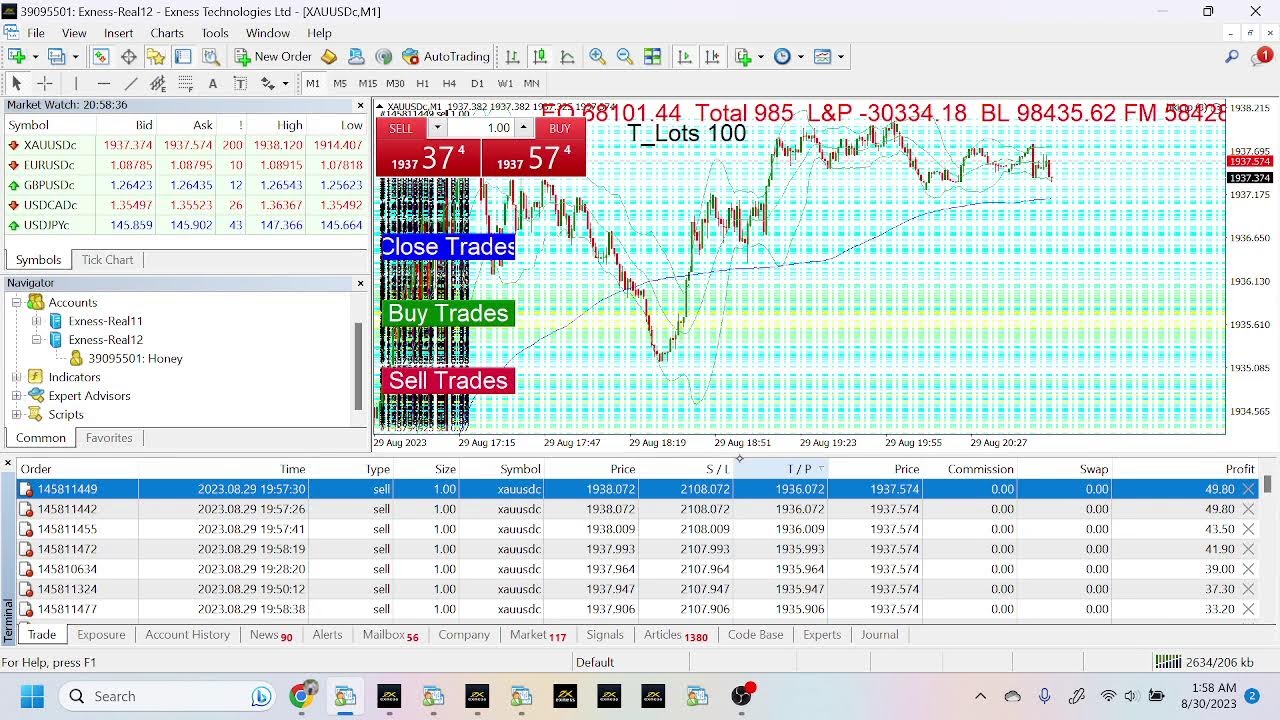Click the New Order button
Viewport: 1280px width, 720px height.
(273, 57)
